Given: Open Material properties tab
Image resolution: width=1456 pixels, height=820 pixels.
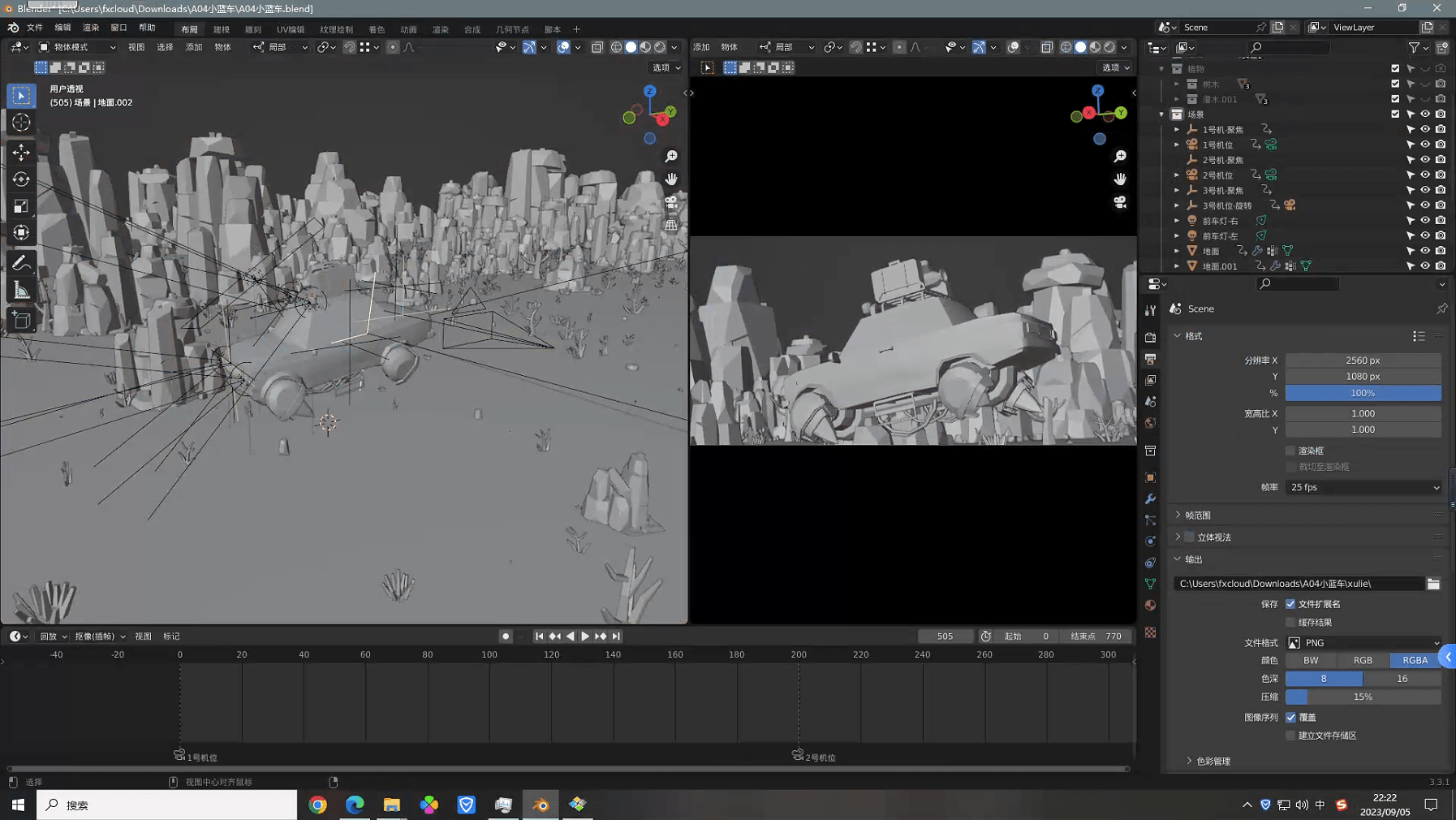Looking at the screenshot, I should tap(1150, 605).
